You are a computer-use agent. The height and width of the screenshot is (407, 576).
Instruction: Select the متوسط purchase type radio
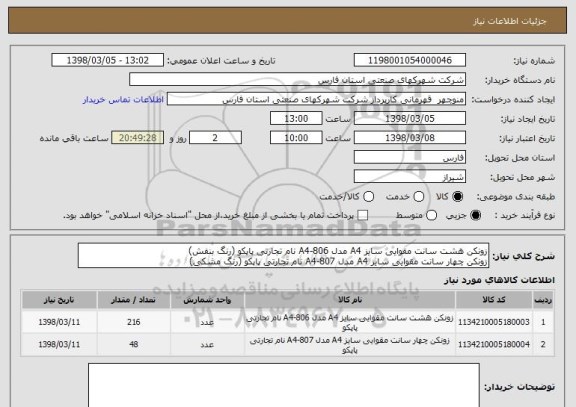(431, 215)
